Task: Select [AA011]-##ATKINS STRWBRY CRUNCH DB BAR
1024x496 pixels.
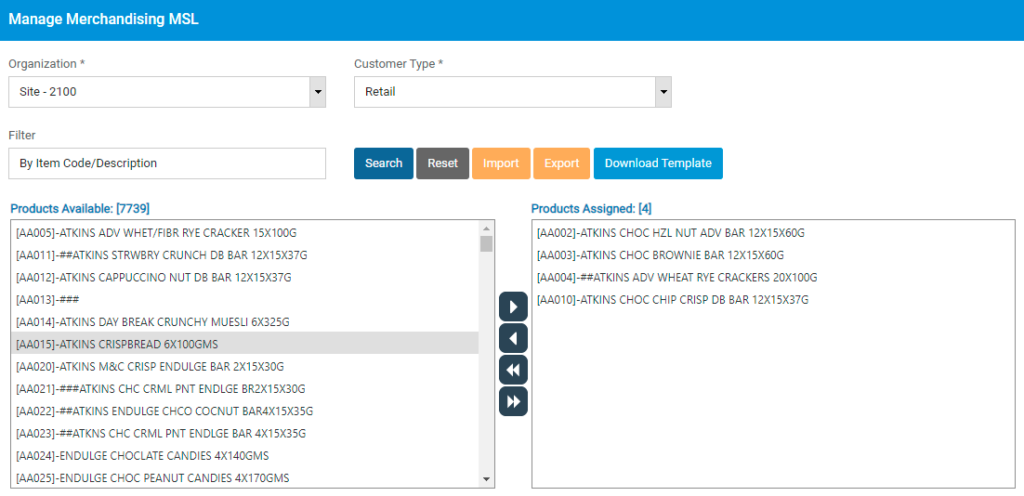Action: 245,255
